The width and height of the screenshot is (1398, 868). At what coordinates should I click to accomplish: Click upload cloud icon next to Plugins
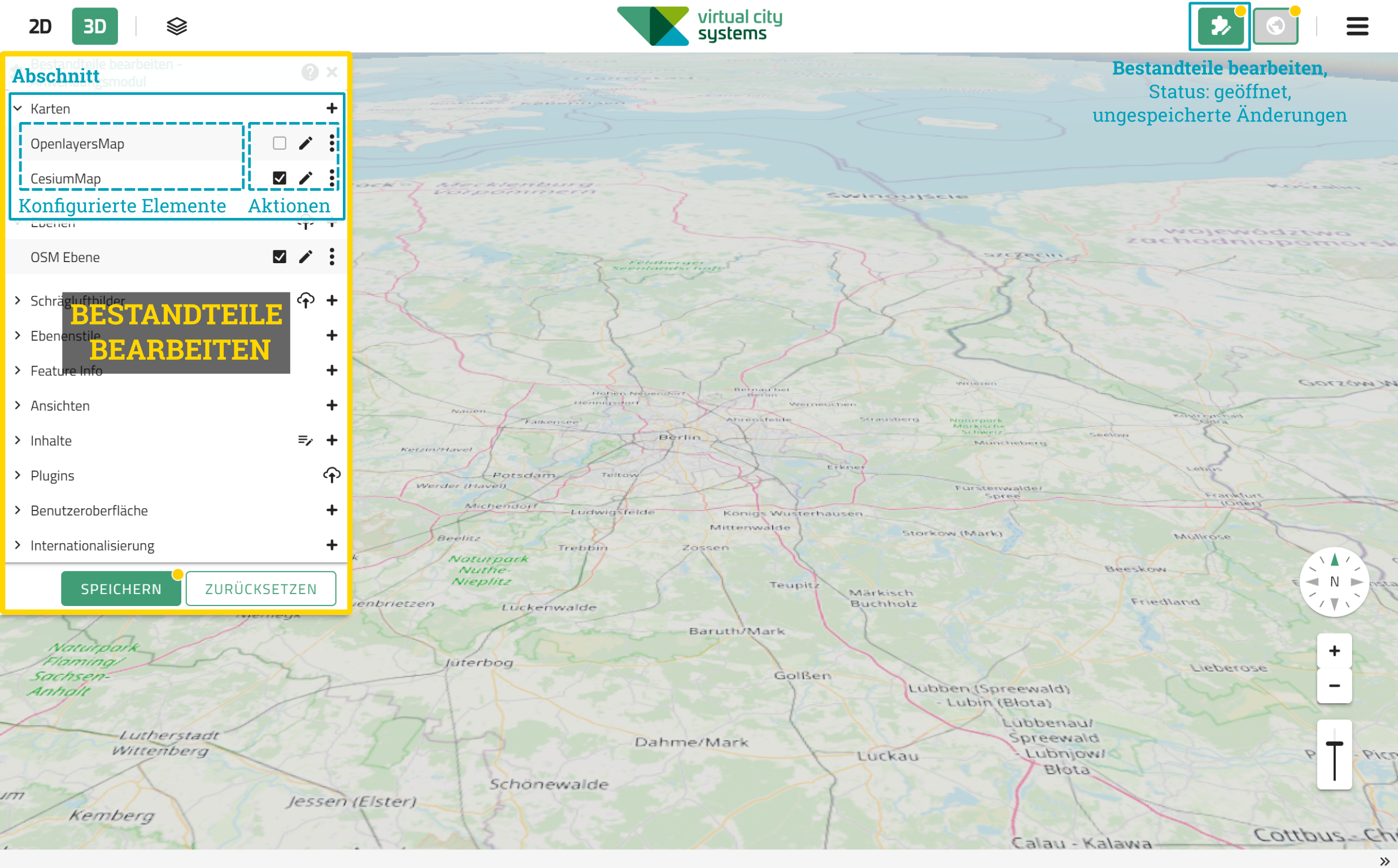332,476
